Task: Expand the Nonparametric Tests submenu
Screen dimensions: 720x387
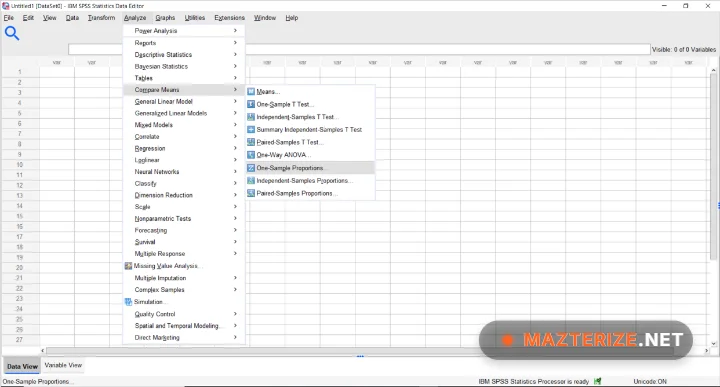Action: (x=184, y=219)
